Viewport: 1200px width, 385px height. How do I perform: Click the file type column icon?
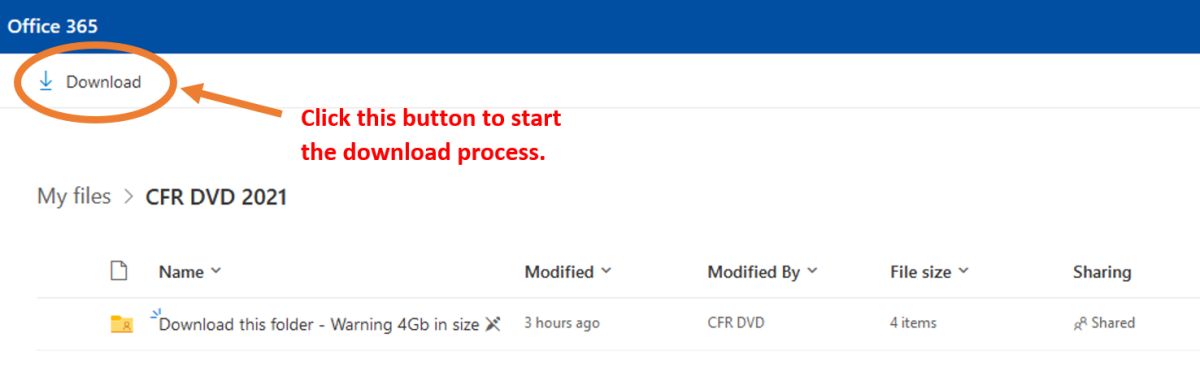coord(119,271)
